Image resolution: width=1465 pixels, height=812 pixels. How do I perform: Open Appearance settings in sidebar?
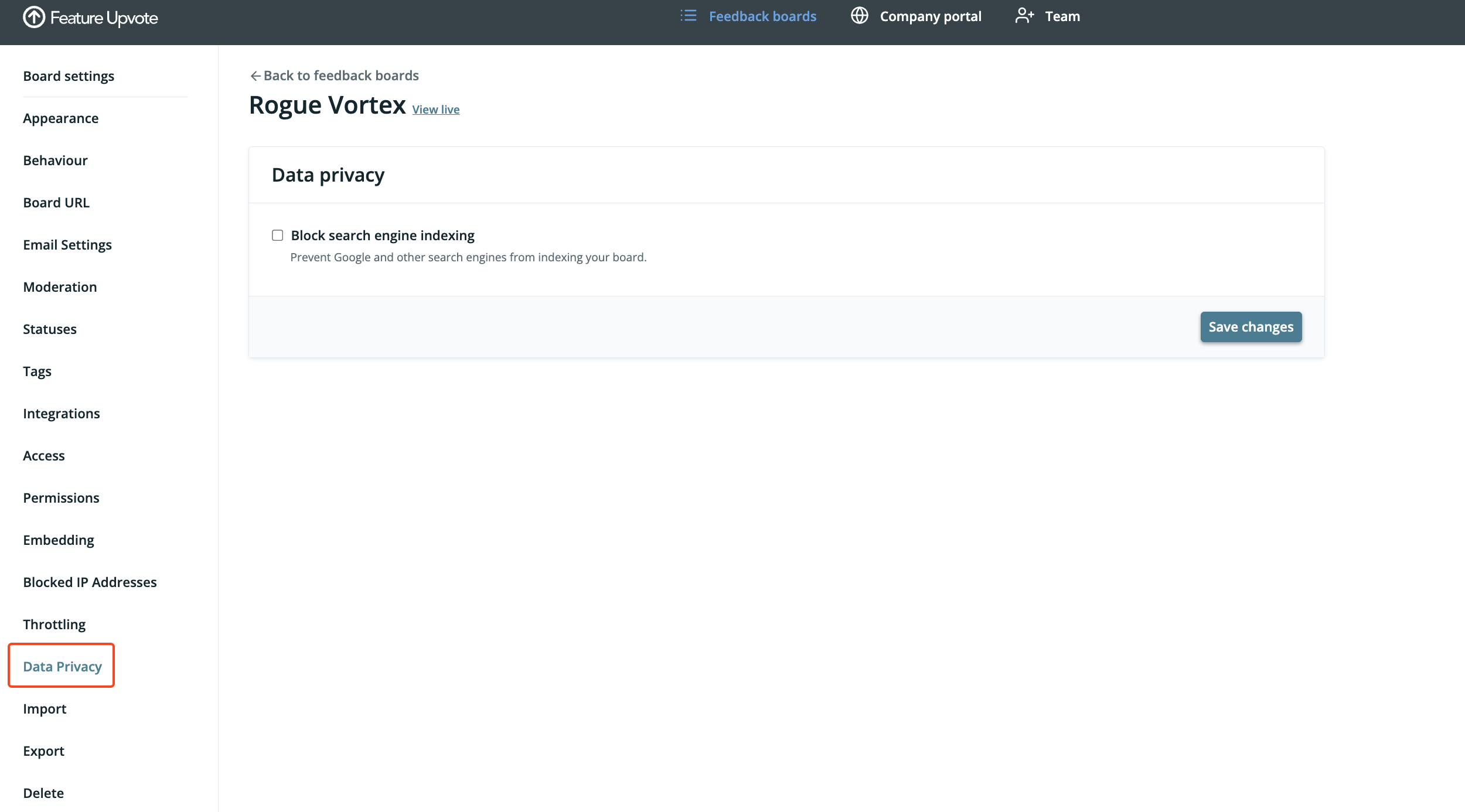[x=60, y=118]
